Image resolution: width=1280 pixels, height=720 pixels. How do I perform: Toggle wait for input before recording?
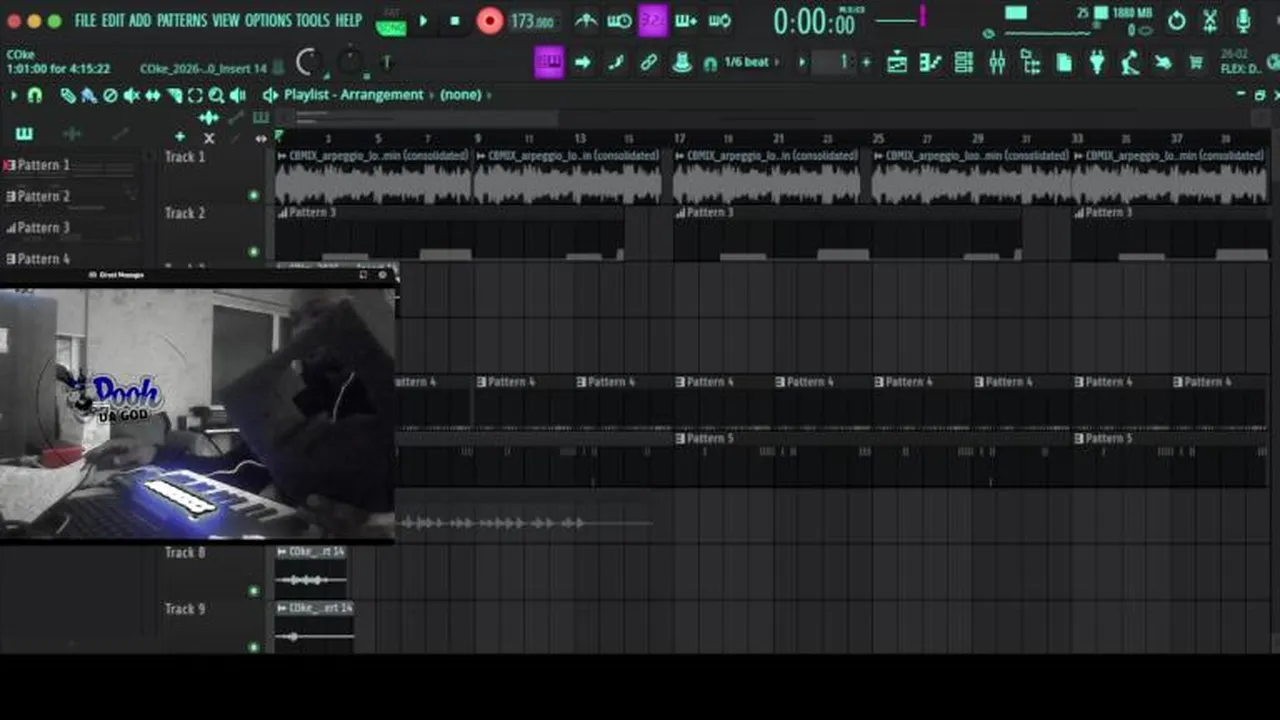coord(619,20)
